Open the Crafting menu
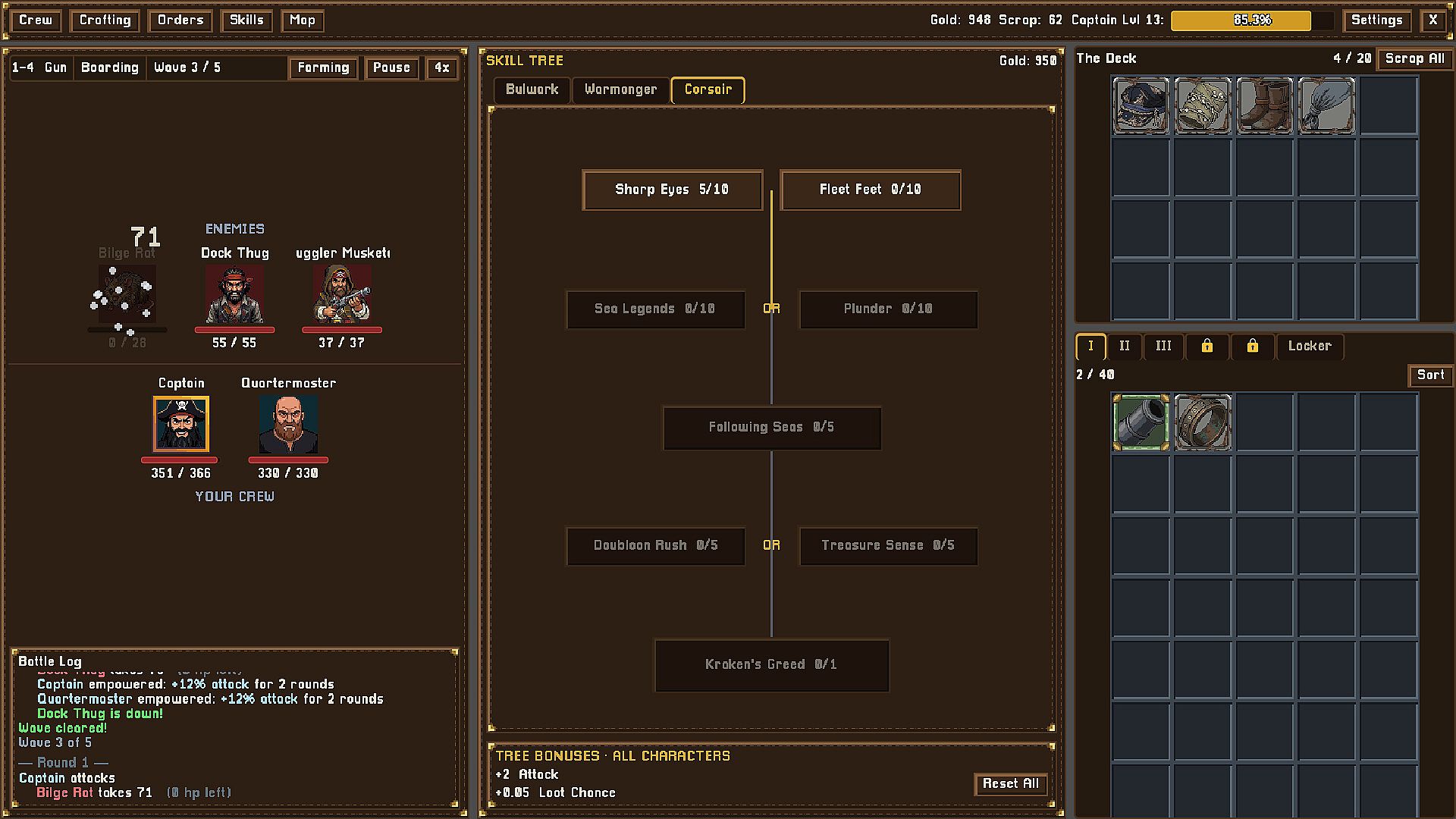Screen dimensions: 1456x819 [105, 20]
